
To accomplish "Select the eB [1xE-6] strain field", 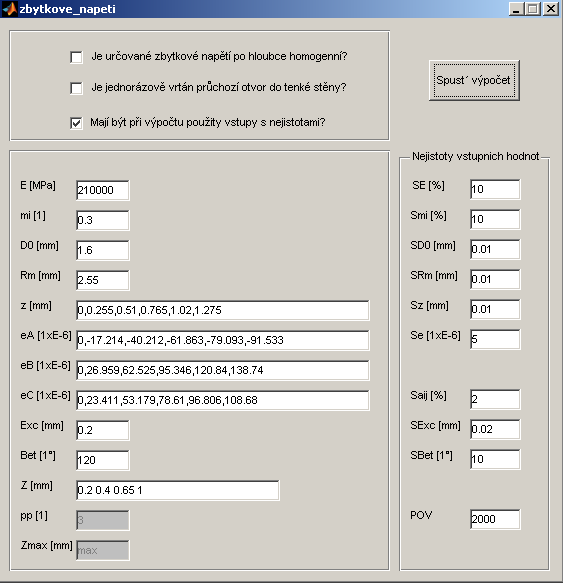I will tap(223, 370).
